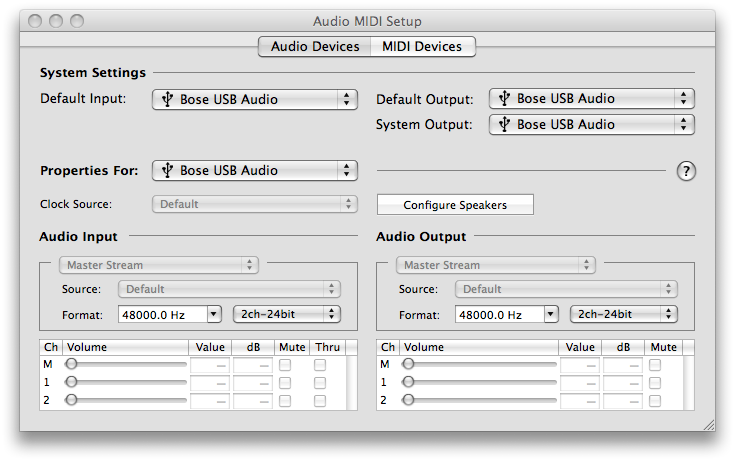Viewport: 735px width, 461px height.
Task: Click the yellow minimize window button
Action: 55,20
